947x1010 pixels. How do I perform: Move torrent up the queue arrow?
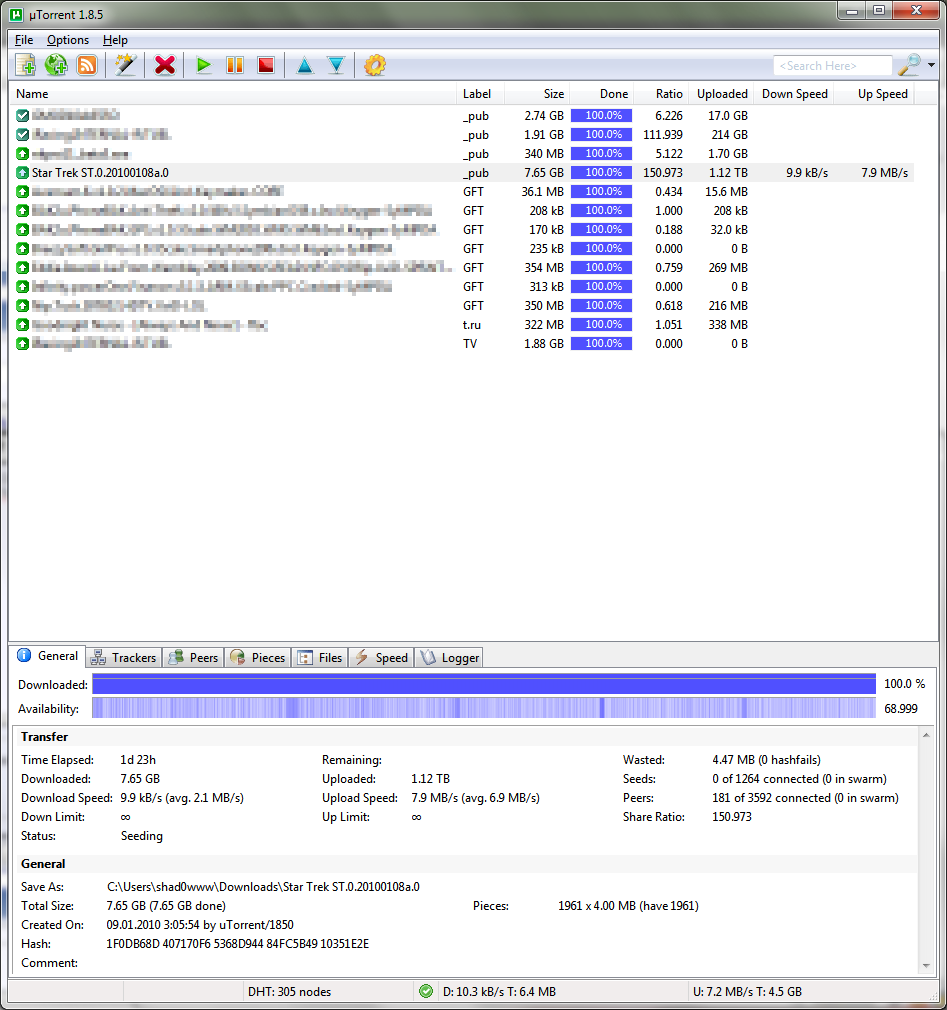click(305, 65)
